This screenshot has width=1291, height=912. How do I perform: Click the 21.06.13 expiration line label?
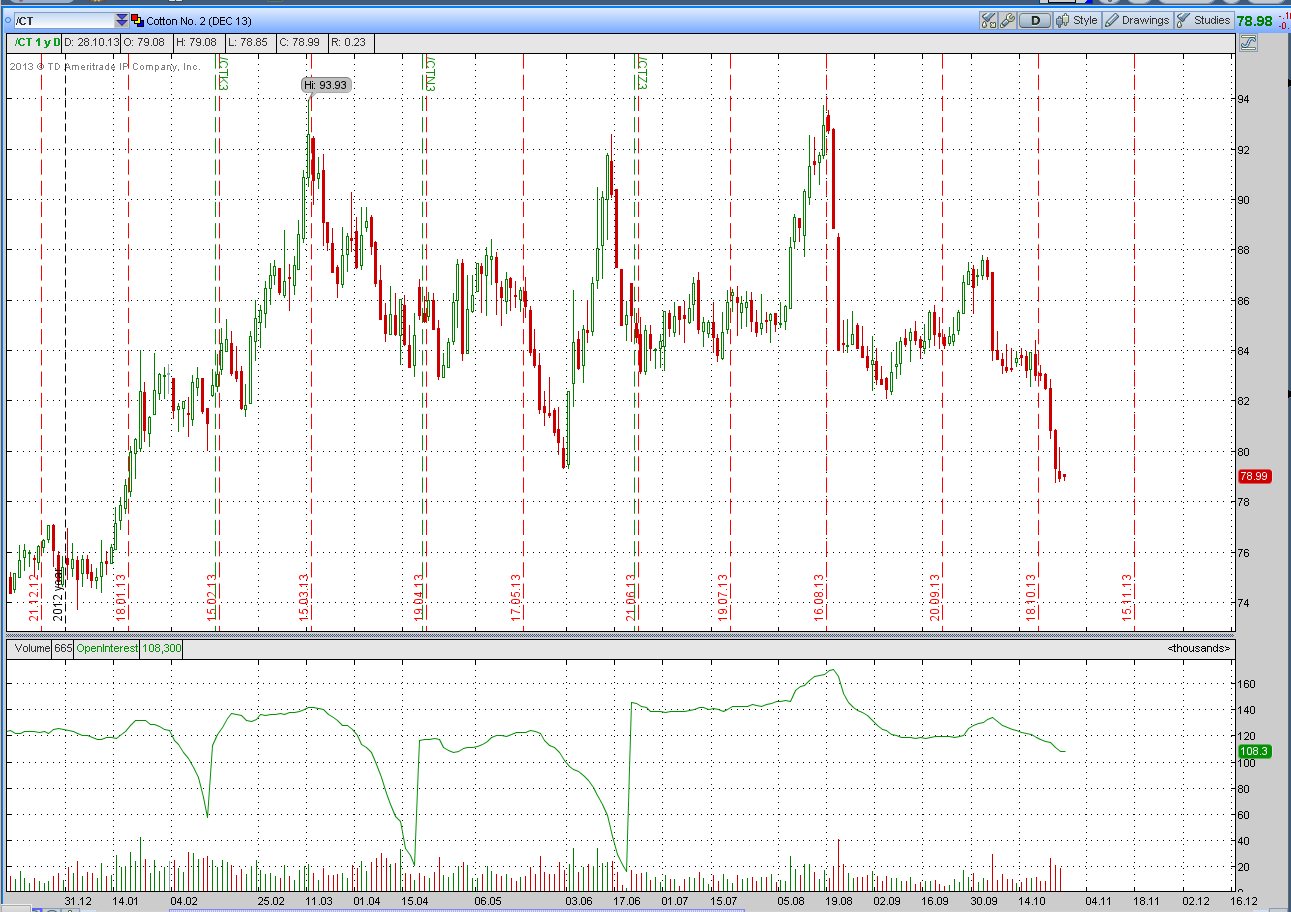[x=630, y=598]
